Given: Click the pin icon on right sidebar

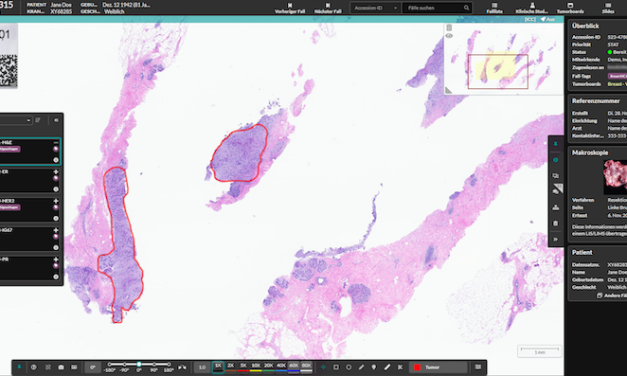Looking at the screenshot, I should (555, 144).
